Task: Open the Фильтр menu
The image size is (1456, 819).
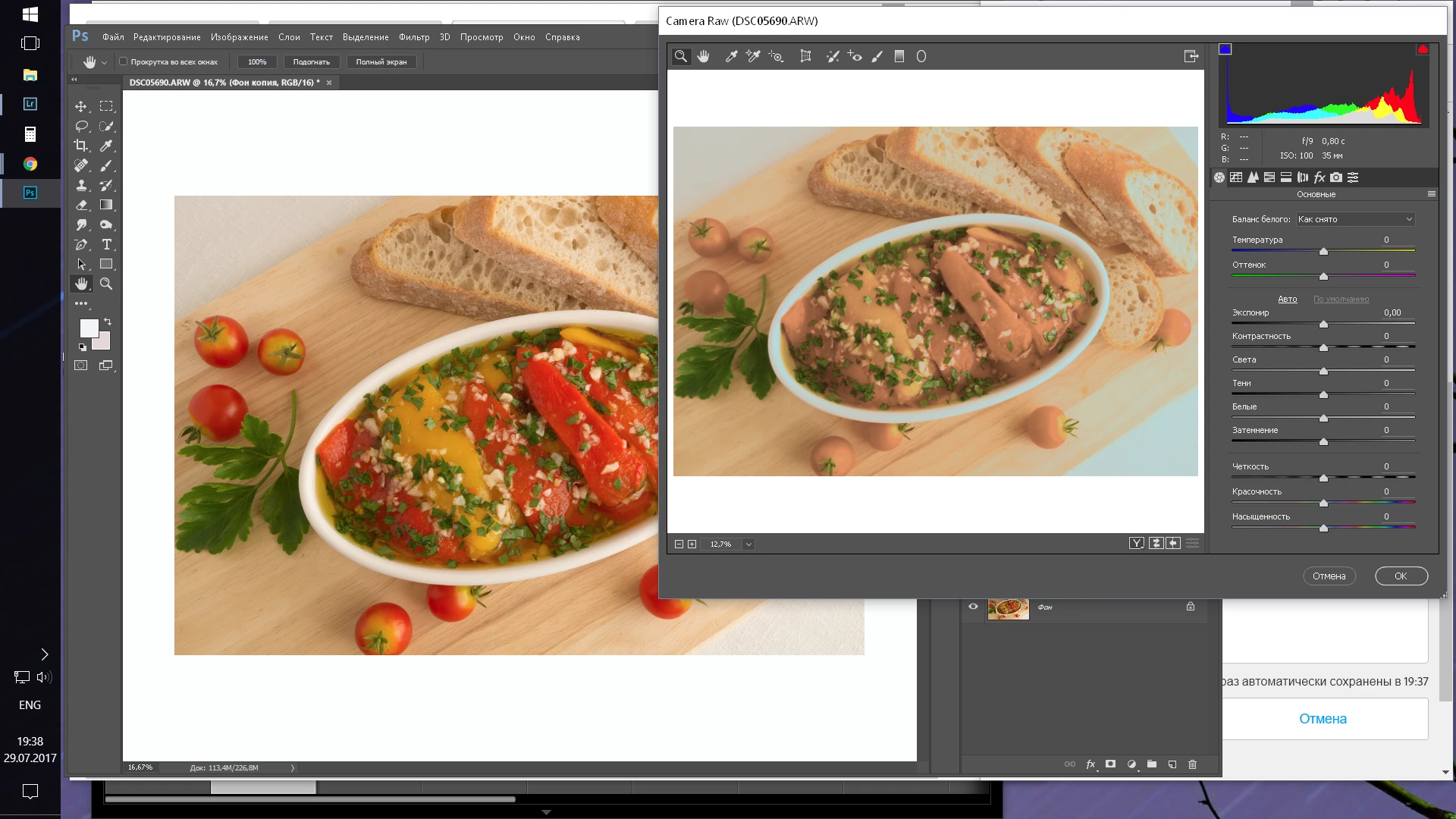Action: tap(413, 37)
